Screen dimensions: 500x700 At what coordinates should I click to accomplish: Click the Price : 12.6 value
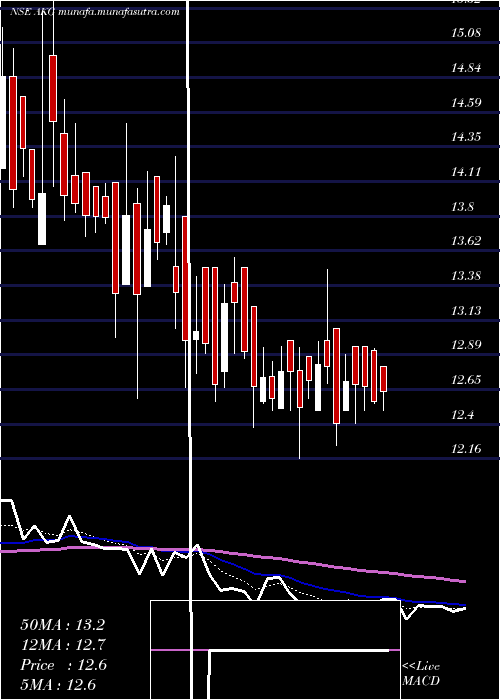[63, 665]
